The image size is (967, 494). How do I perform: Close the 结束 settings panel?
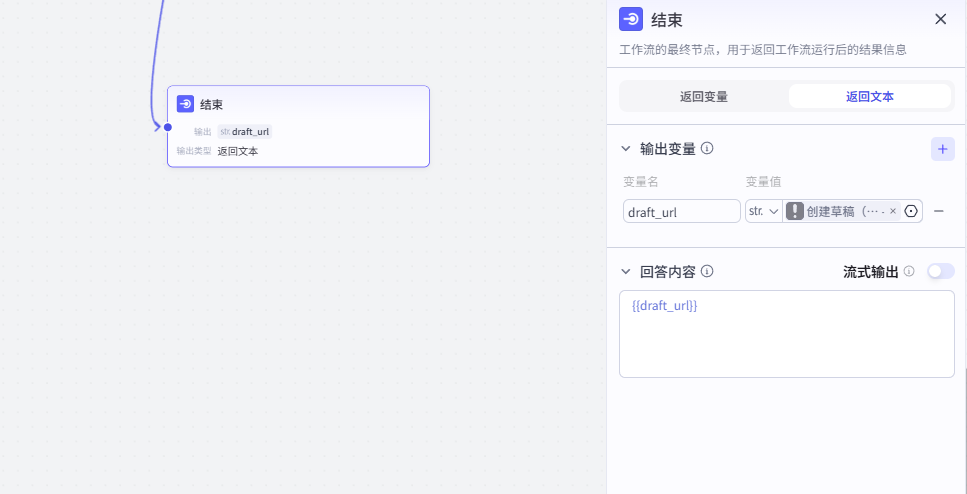click(x=940, y=19)
